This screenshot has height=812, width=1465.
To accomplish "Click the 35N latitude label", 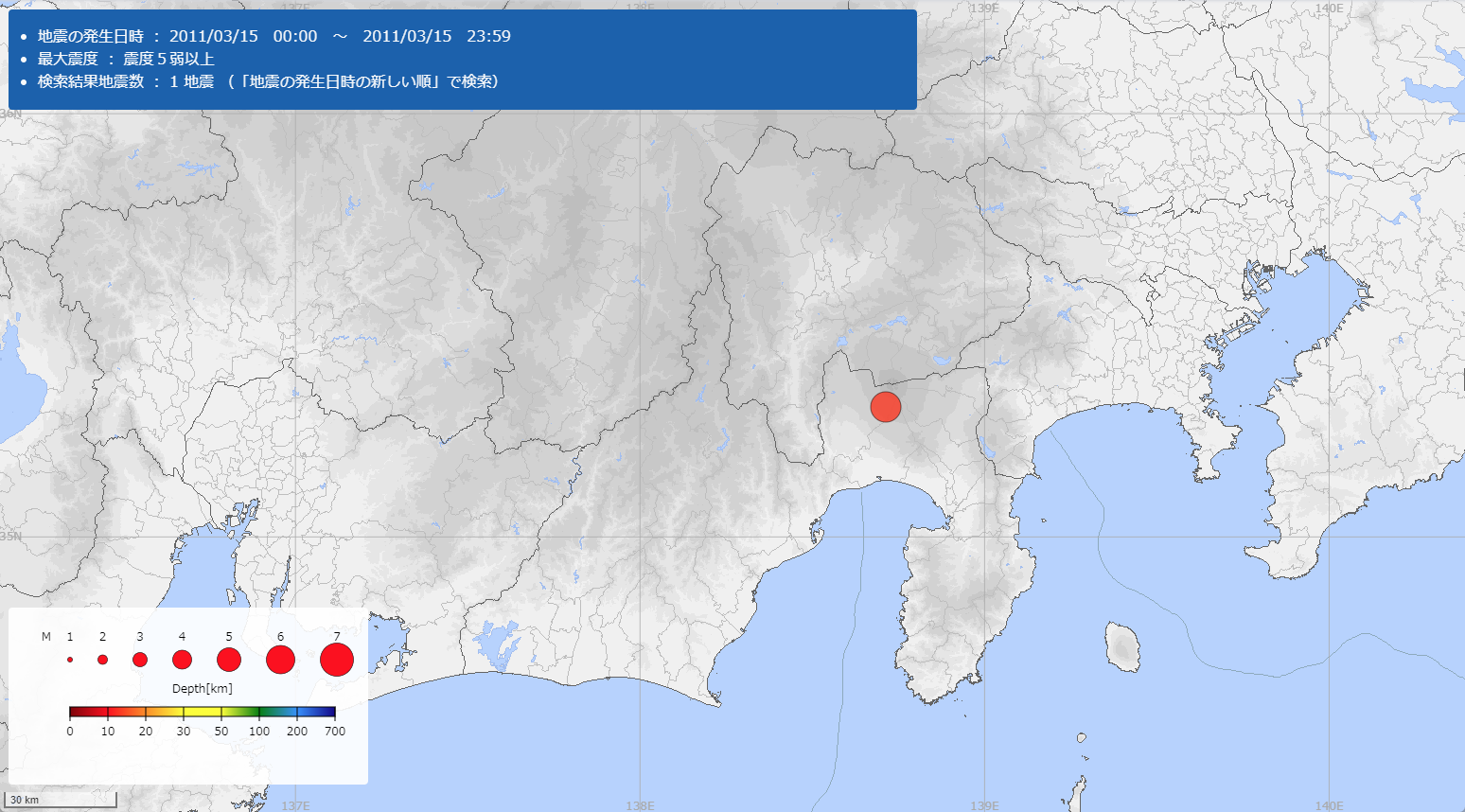I will pyautogui.click(x=10, y=536).
